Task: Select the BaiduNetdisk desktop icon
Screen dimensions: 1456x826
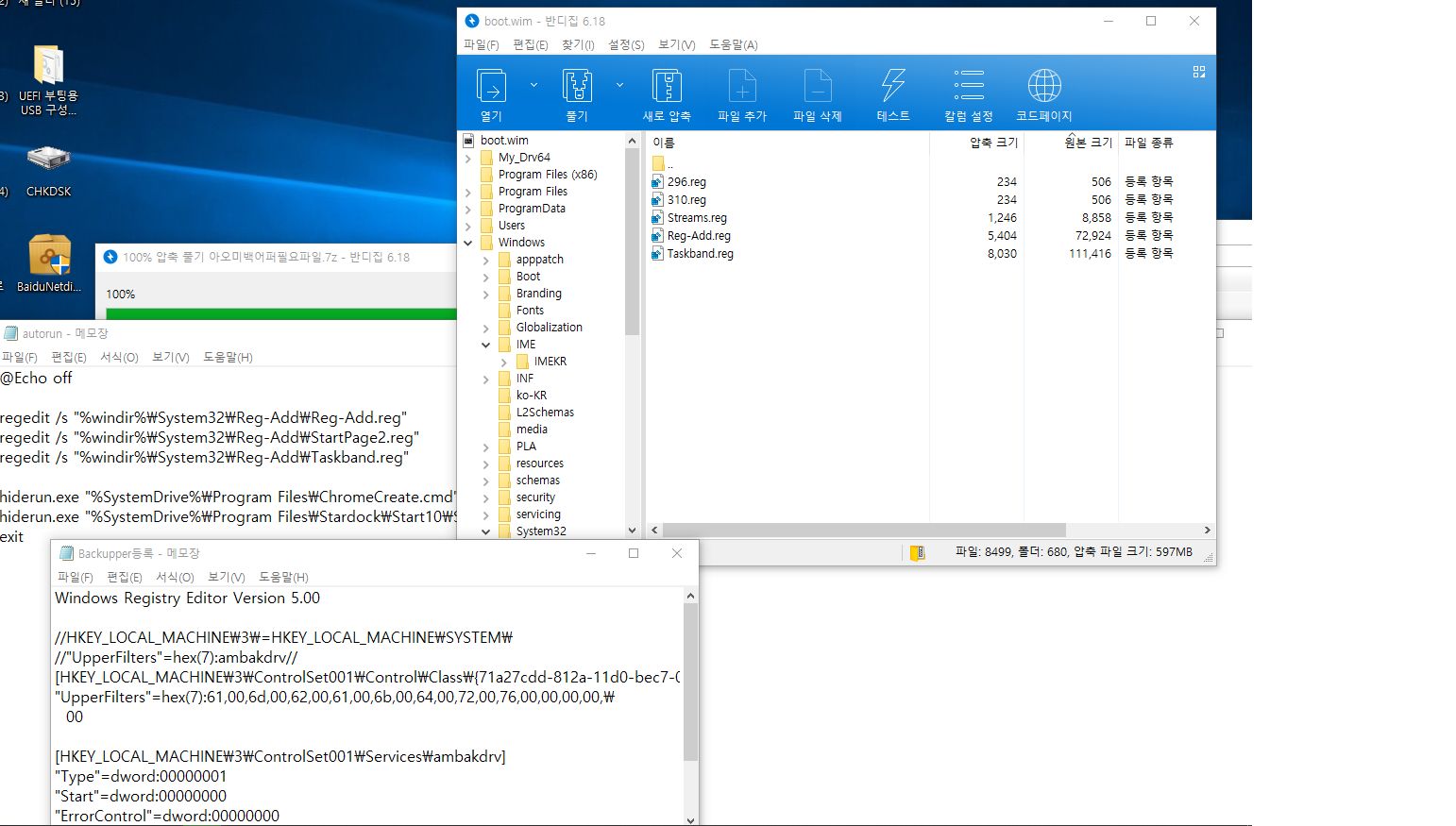Action: (x=48, y=262)
